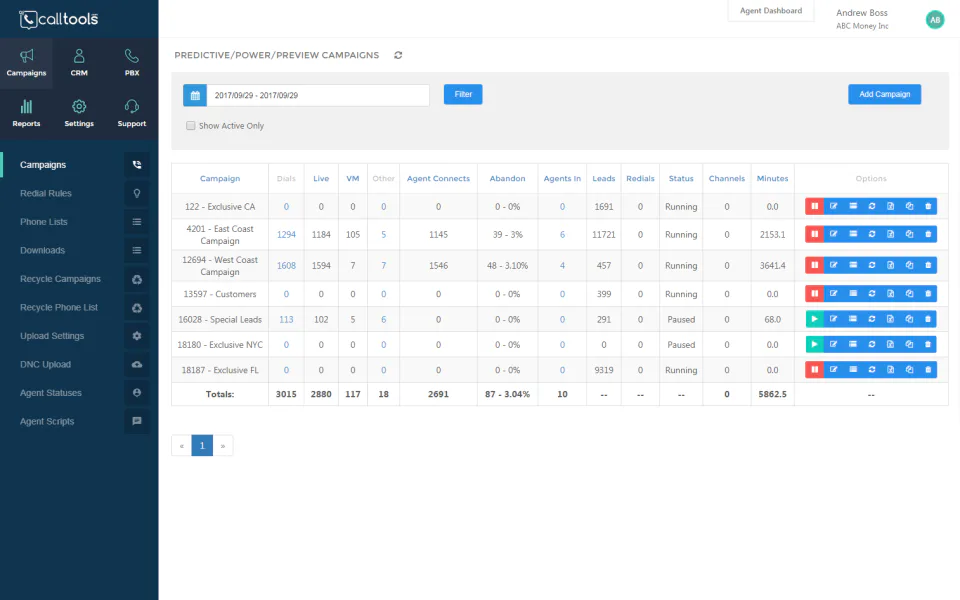Open the 113 dials link for Special Leads
This screenshot has width=960, height=600.
click(286, 320)
